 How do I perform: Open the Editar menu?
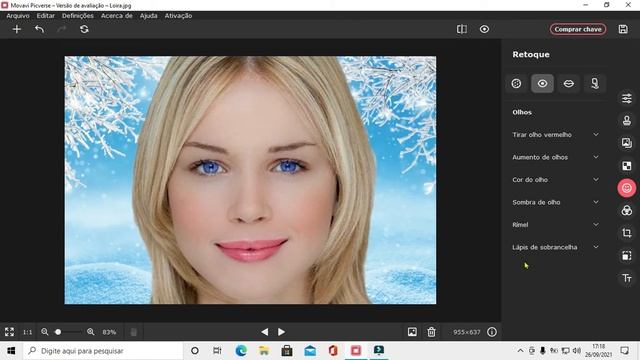(x=46, y=16)
